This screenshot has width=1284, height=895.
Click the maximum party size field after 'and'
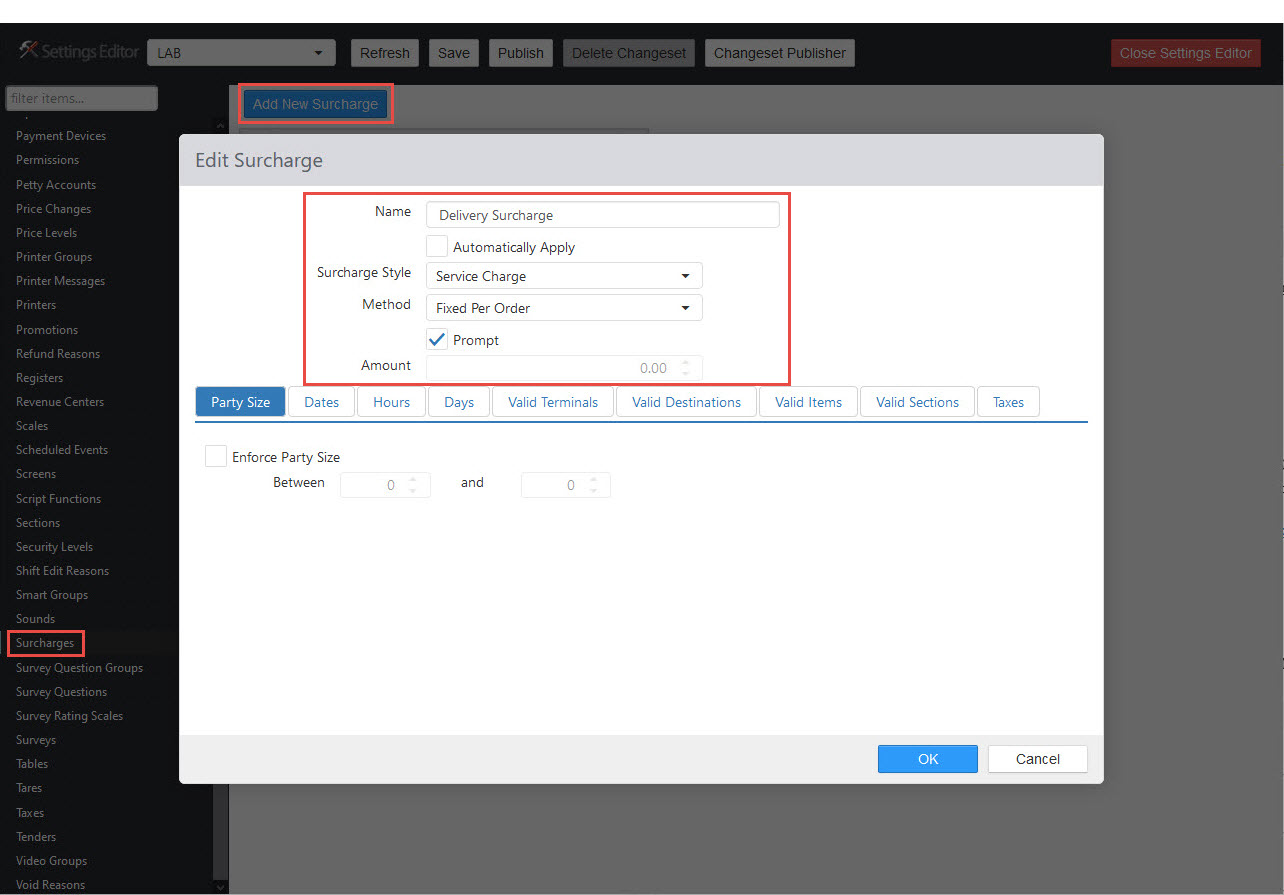pos(565,485)
